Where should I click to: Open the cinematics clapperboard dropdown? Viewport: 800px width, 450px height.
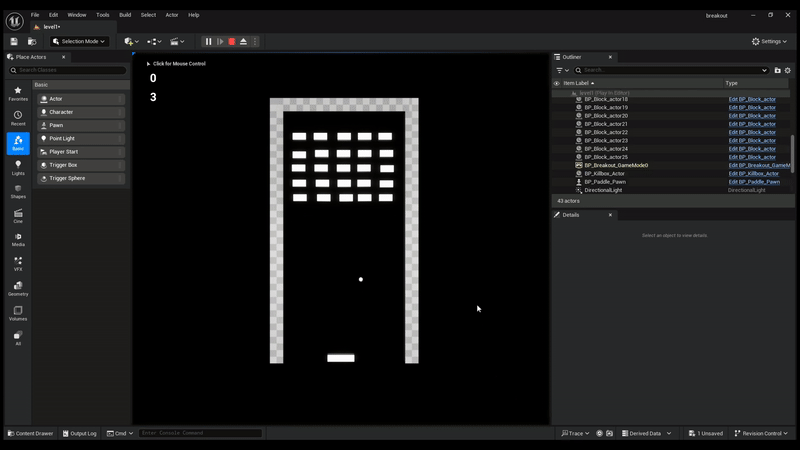point(177,41)
